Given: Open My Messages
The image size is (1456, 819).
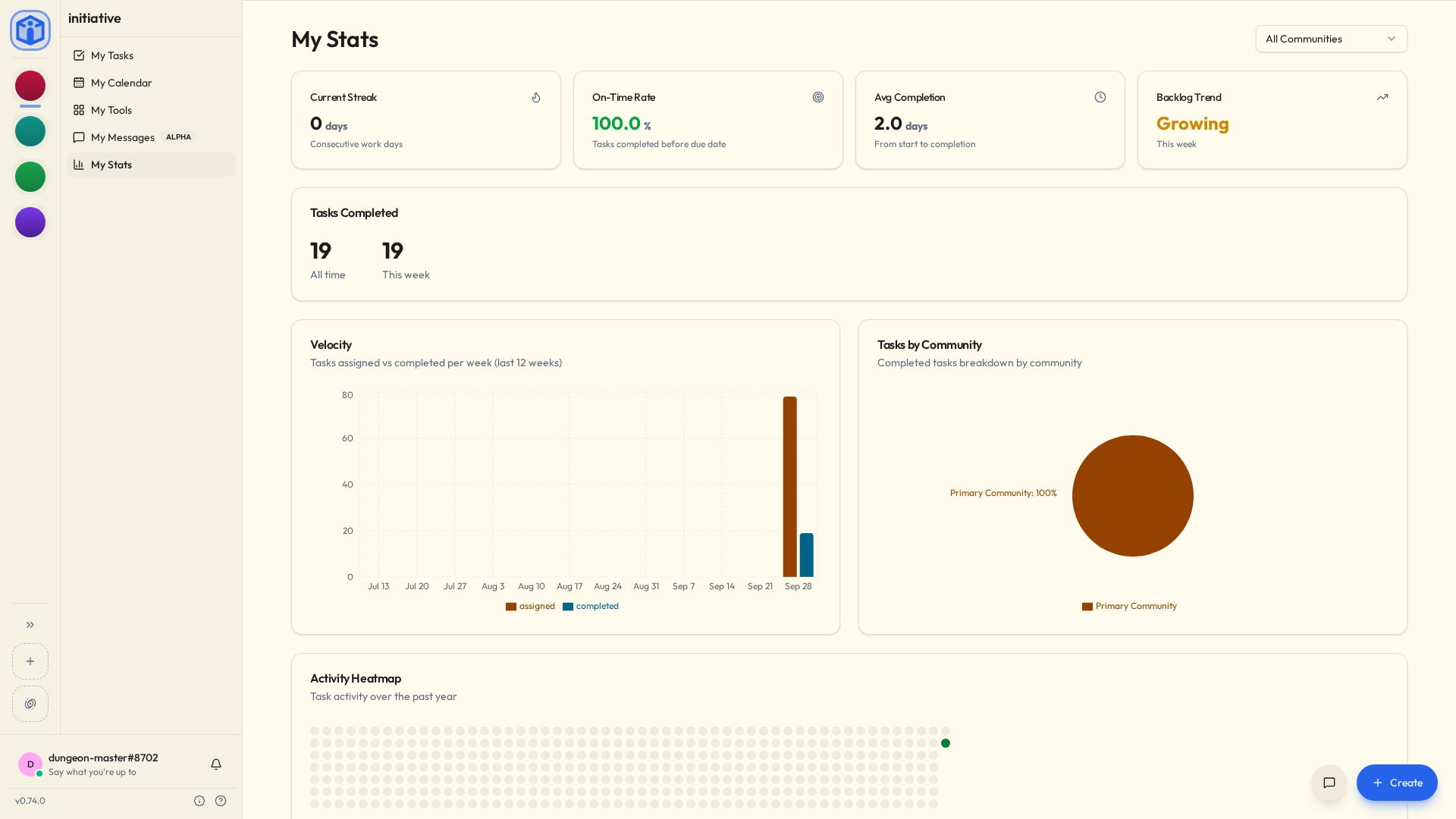Looking at the screenshot, I should [151, 137].
